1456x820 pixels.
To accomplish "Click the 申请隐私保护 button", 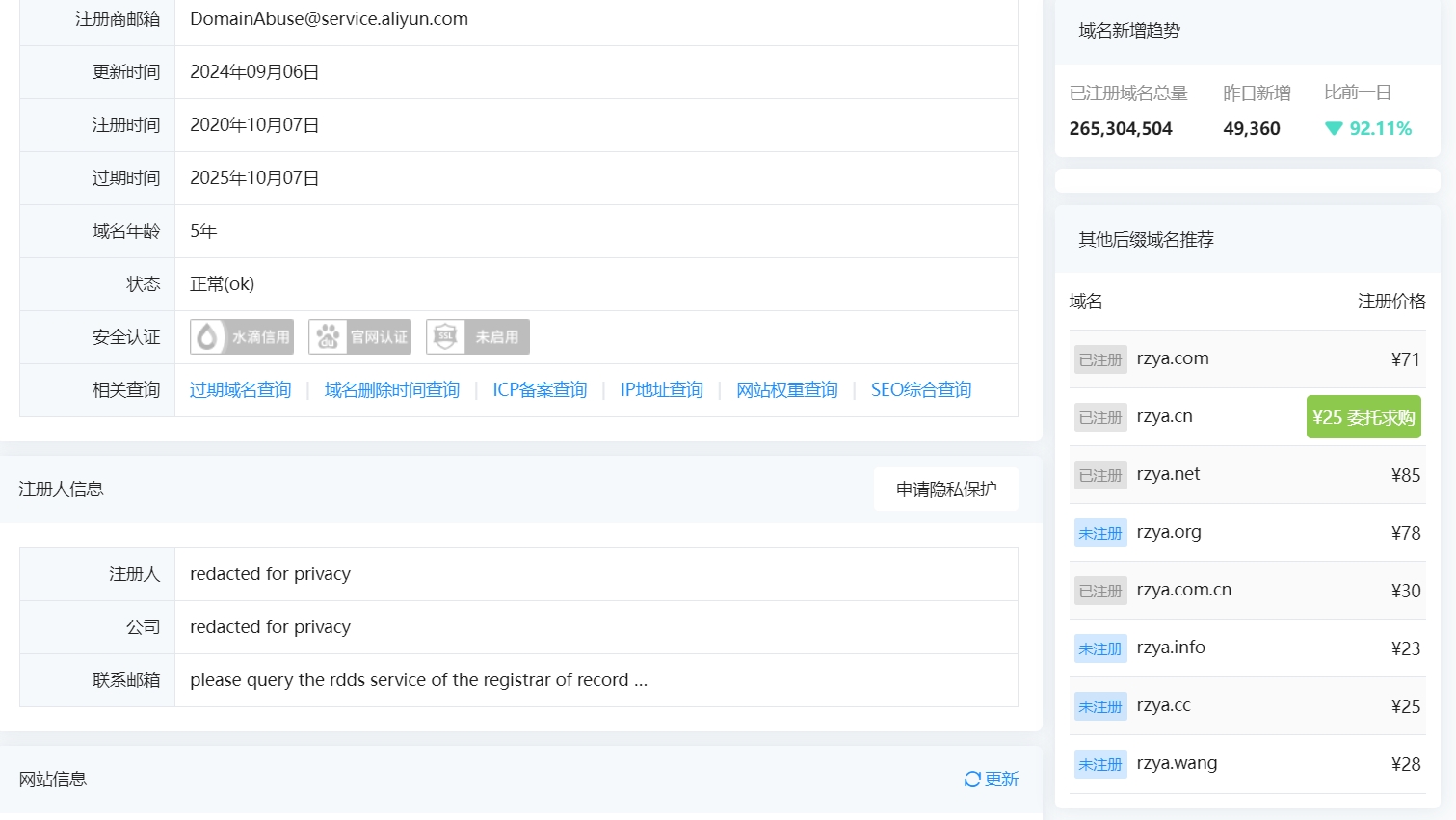I will coord(945,489).
